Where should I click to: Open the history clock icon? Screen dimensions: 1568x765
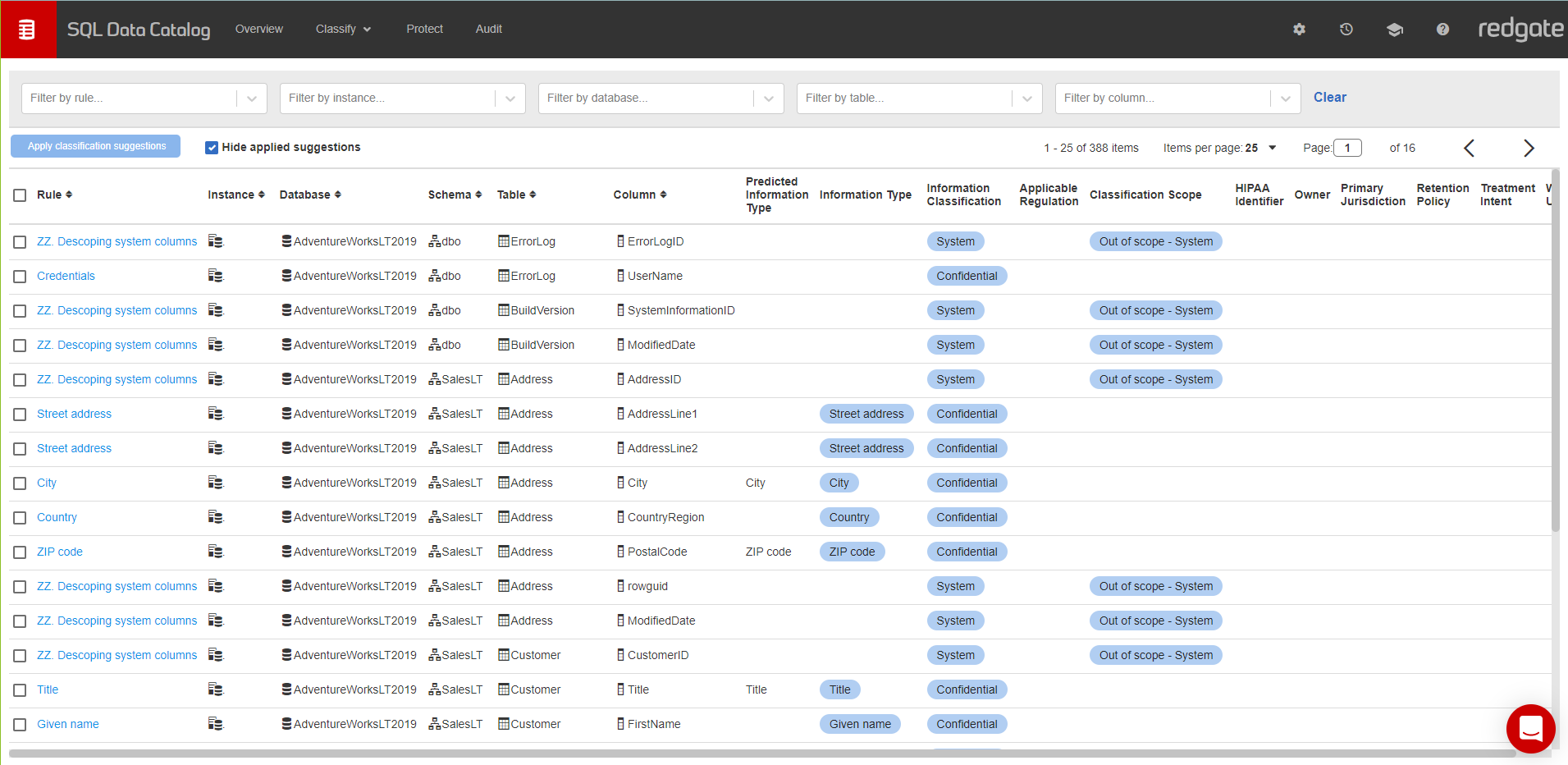click(x=1346, y=30)
